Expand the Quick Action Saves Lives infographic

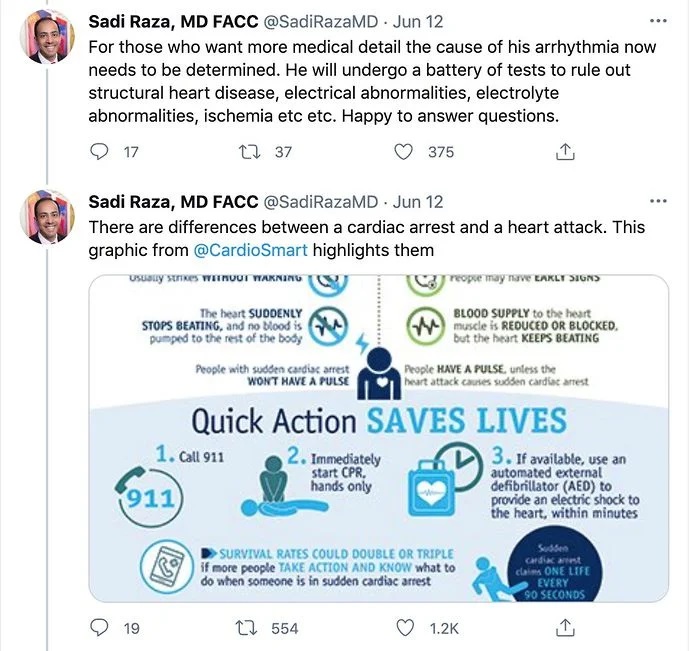[x=379, y=438]
